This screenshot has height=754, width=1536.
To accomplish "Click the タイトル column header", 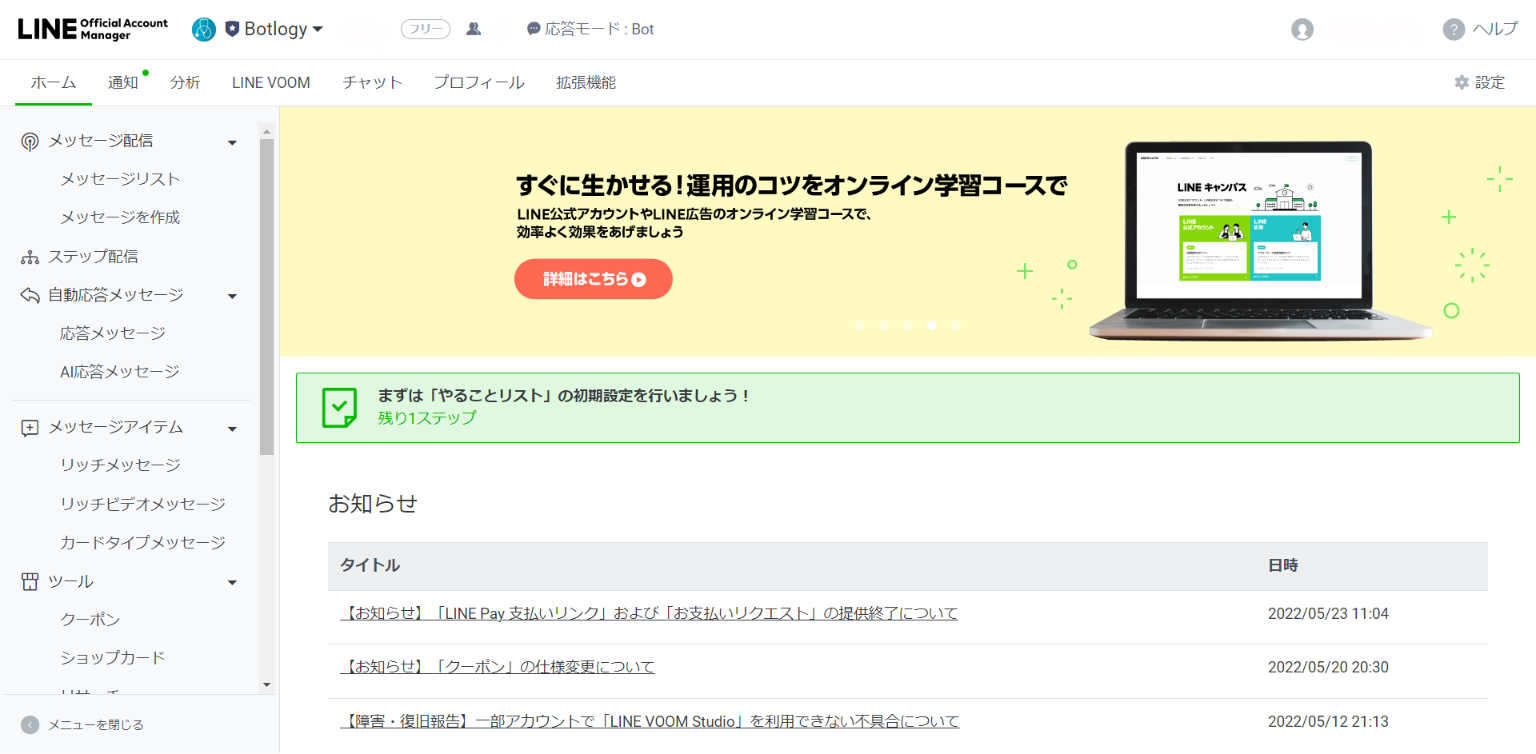I will pos(370,566).
